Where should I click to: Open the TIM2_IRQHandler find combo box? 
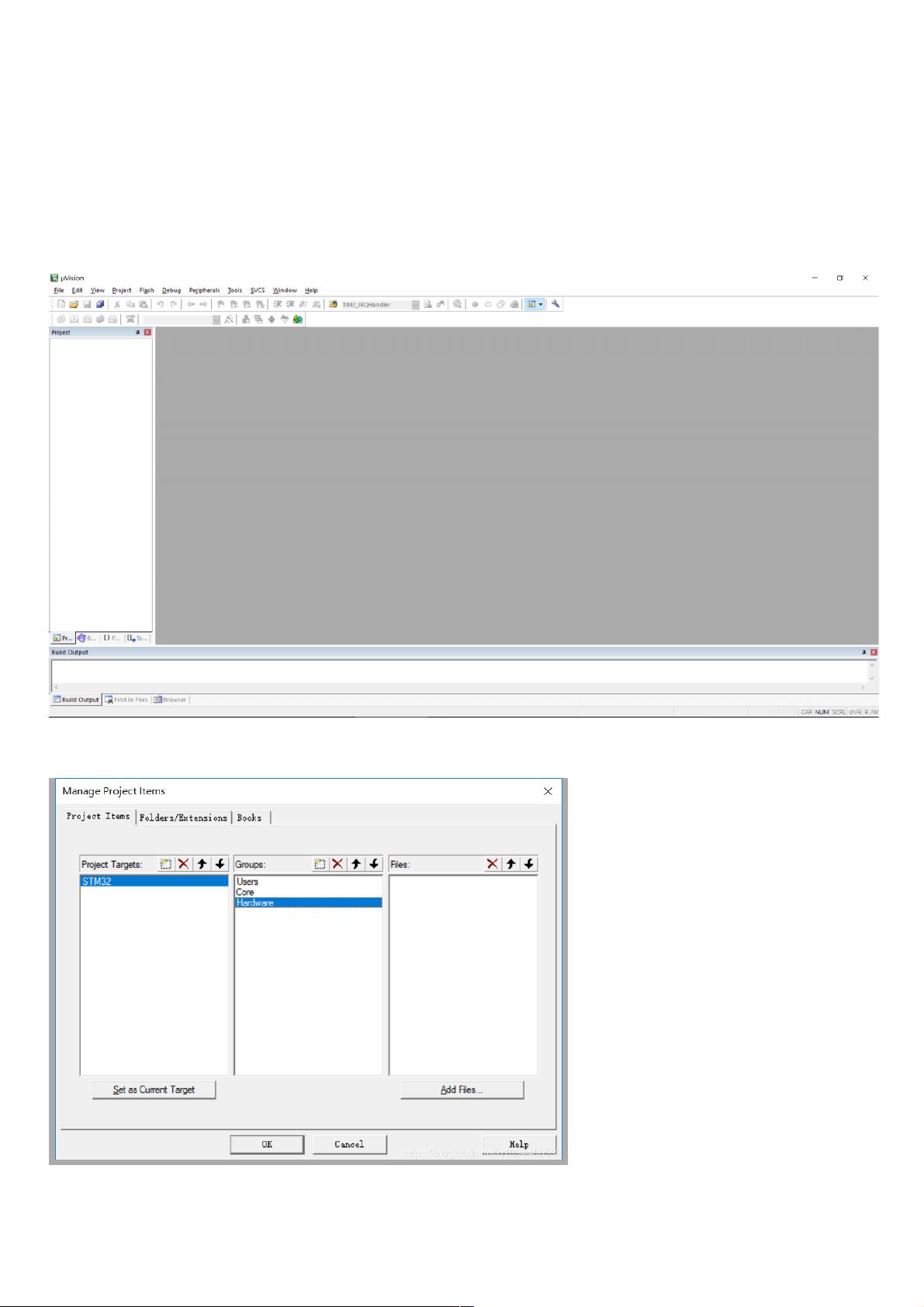[x=379, y=305]
